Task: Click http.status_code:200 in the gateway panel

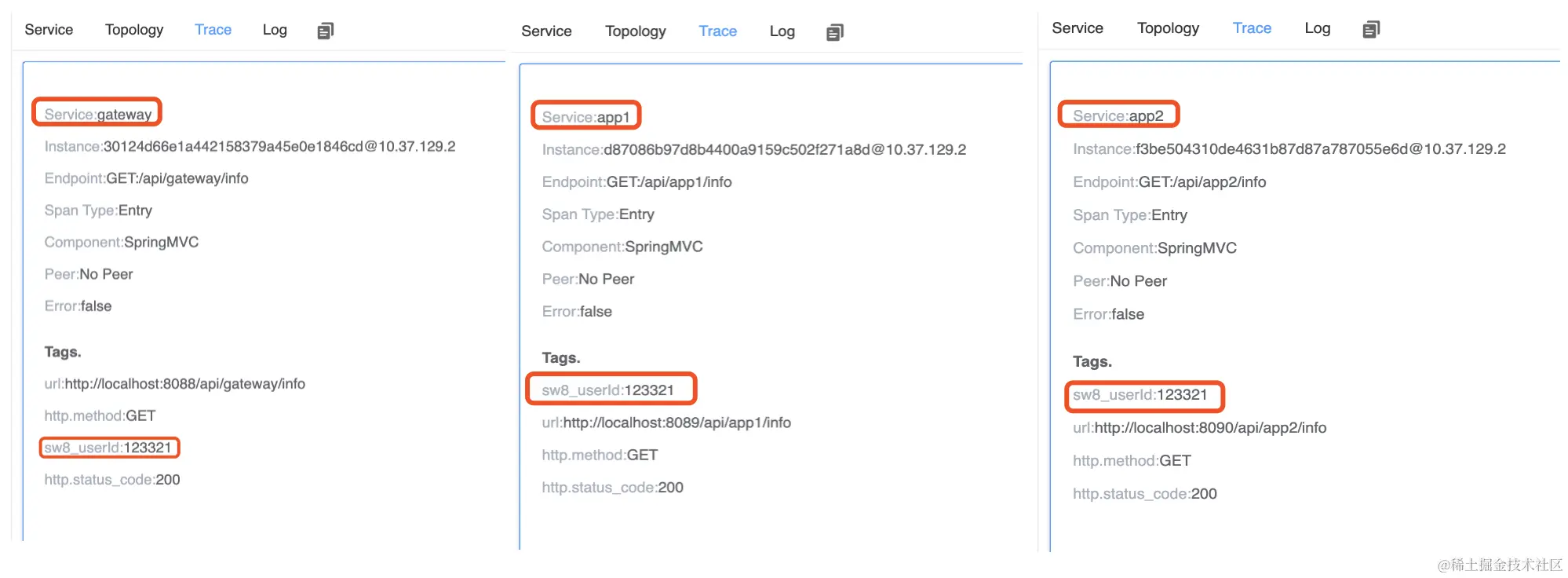Action: 112,480
